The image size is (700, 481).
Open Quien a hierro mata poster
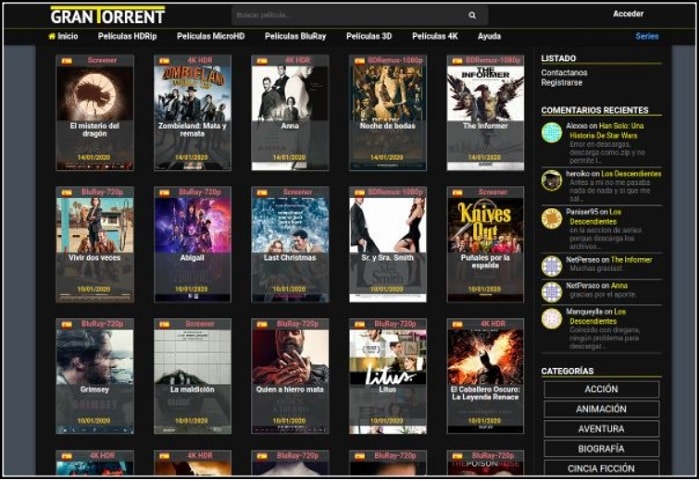[290, 376]
